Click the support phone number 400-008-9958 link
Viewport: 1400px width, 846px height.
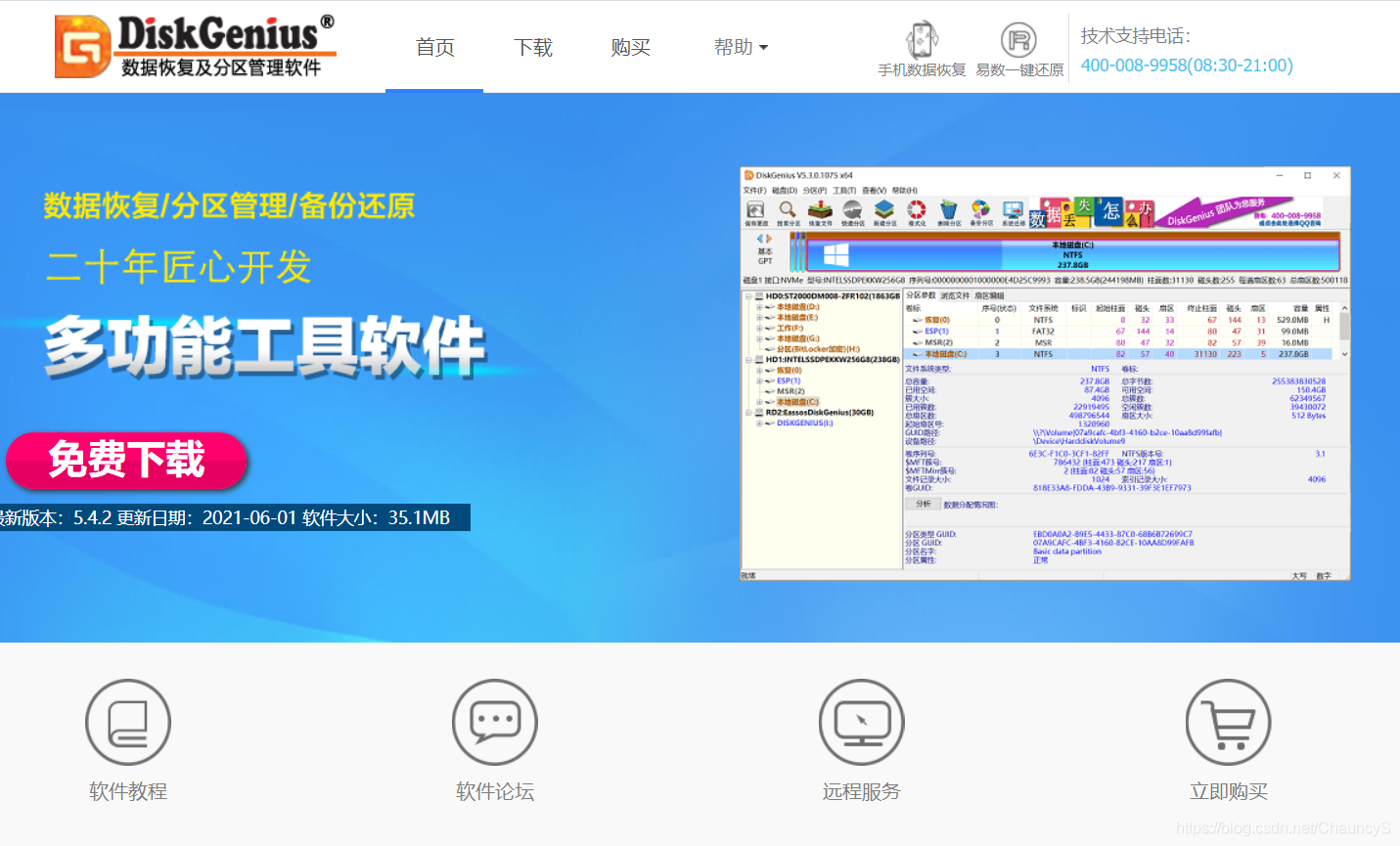coord(1187,66)
